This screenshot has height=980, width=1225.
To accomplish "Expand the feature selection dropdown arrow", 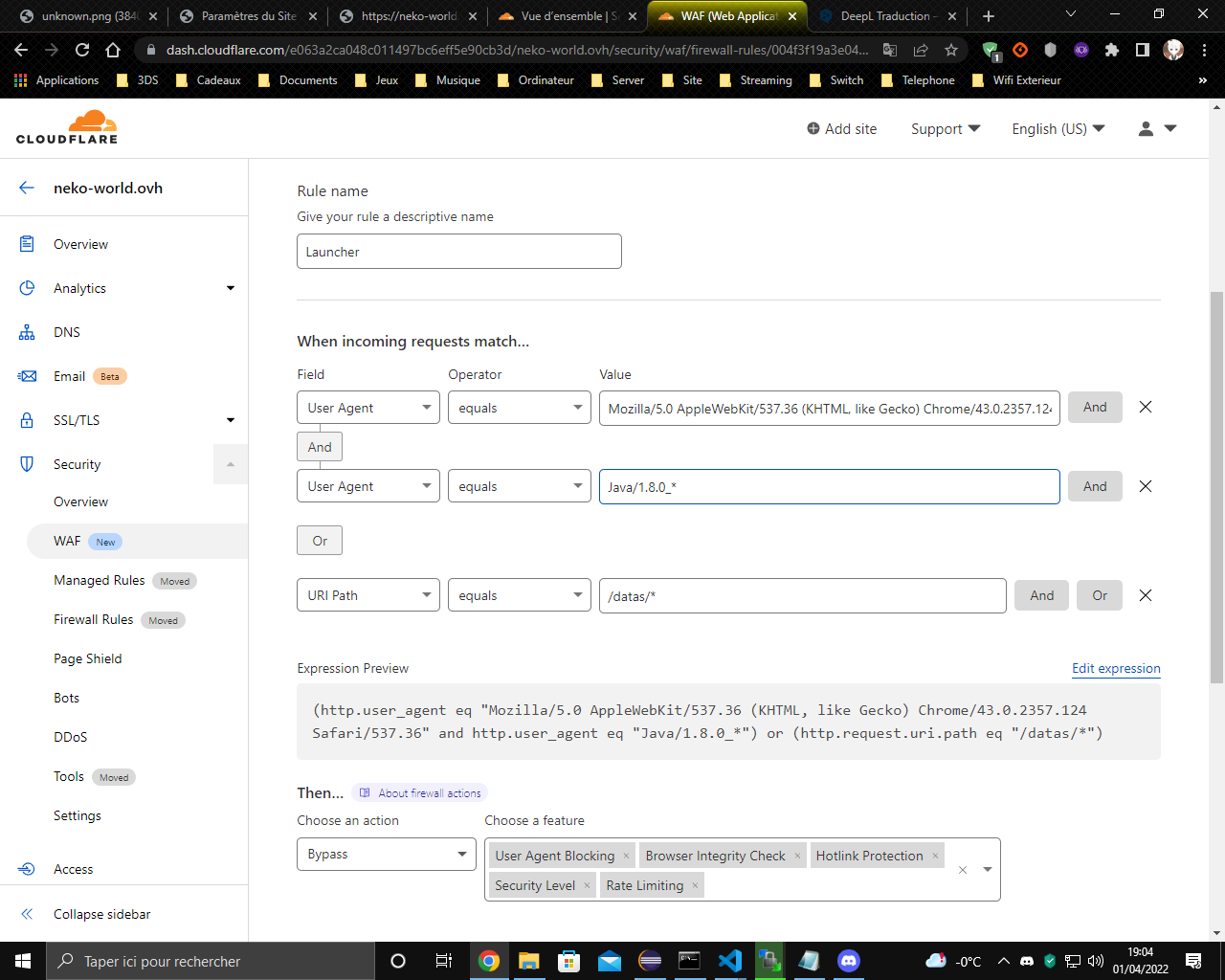I will click(x=988, y=870).
